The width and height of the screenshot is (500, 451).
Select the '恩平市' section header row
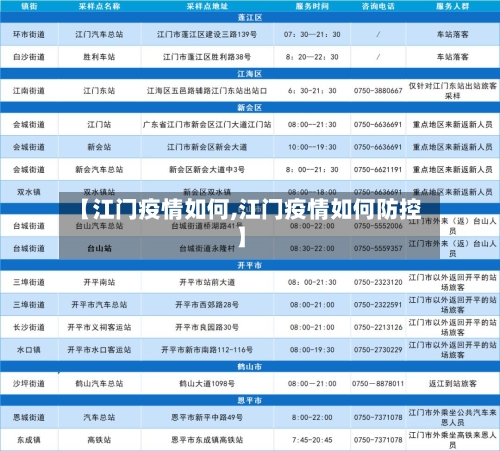(x=250, y=400)
